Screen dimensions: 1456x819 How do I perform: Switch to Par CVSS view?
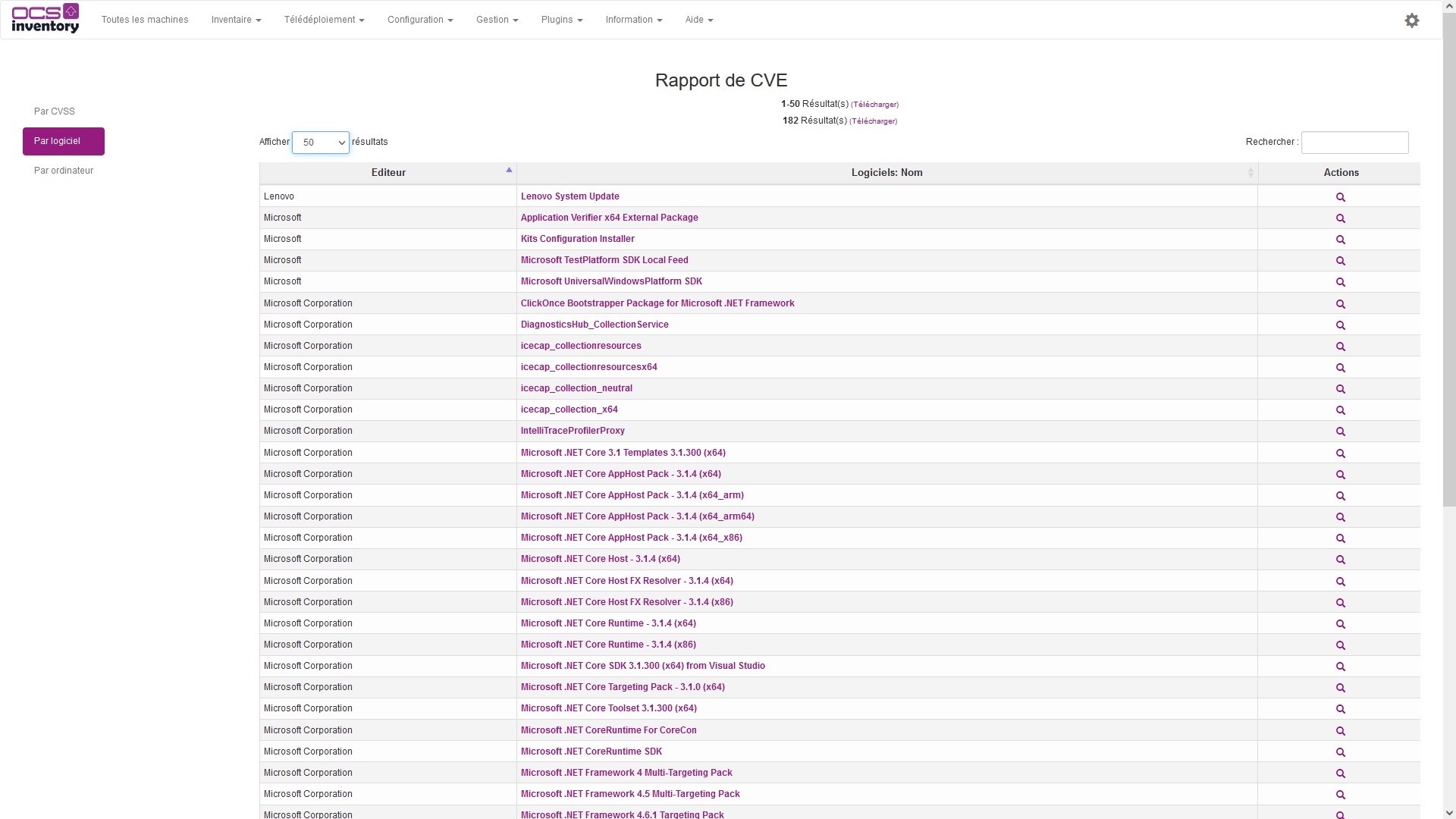[55, 111]
